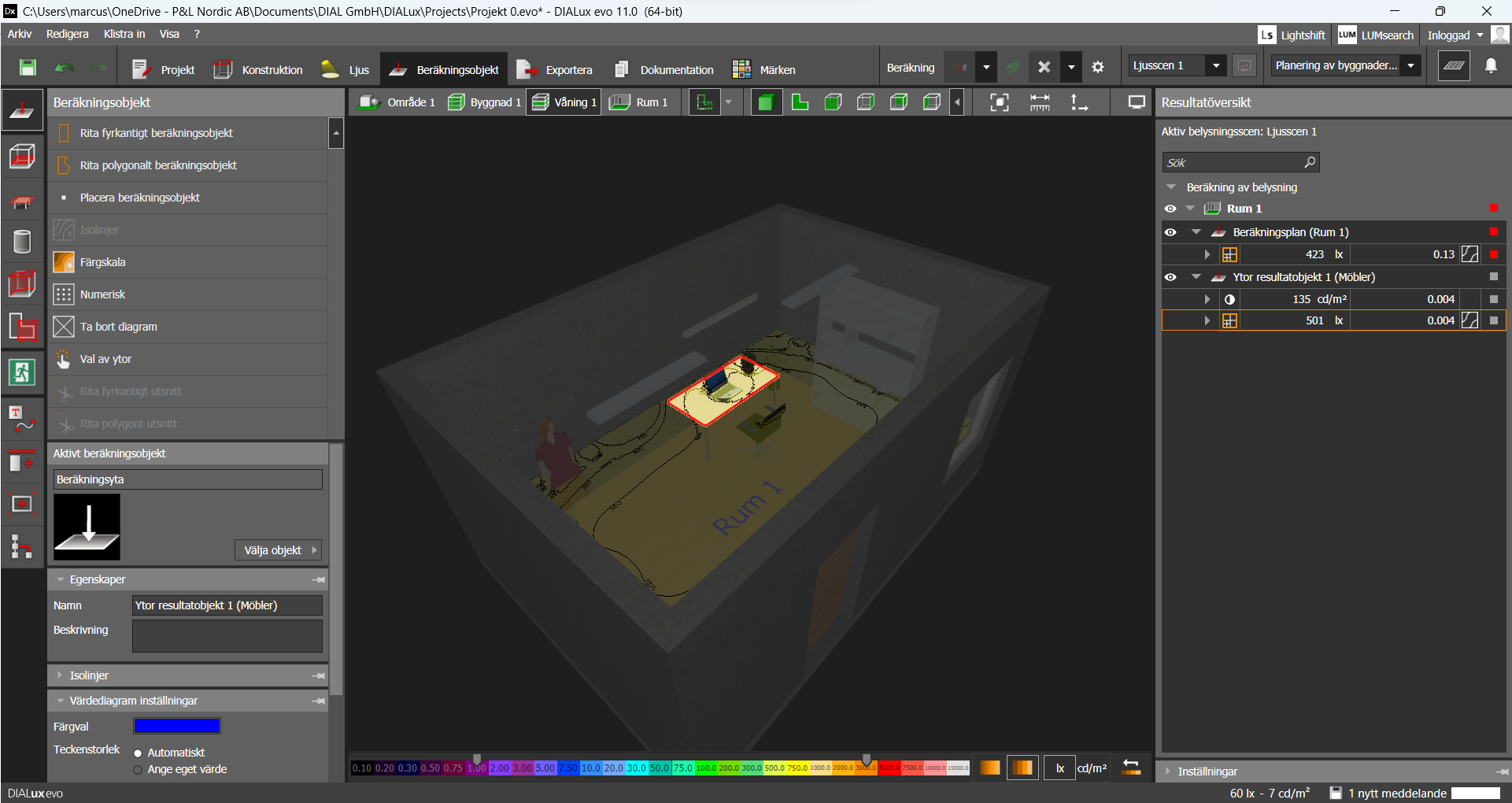The image size is (1512, 803).
Task: Expand the 423 lx result row
Action: point(1207,254)
